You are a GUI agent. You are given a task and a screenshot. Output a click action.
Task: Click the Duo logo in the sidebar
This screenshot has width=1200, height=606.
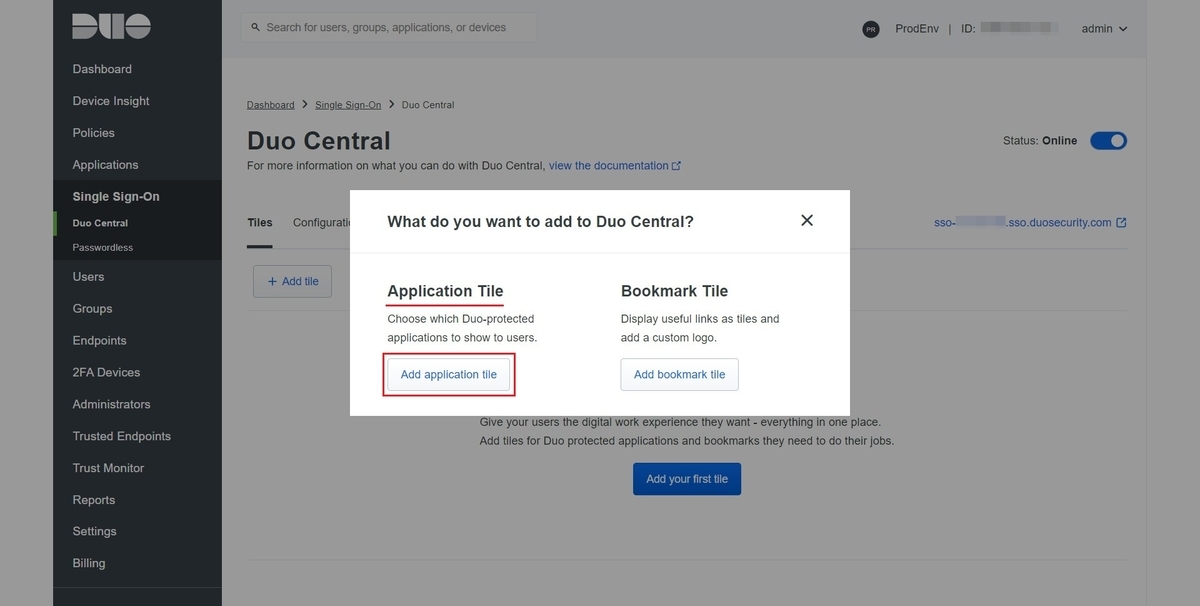tap(111, 27)
